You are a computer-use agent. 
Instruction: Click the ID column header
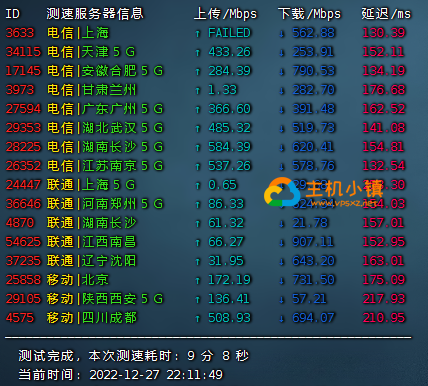click(12, 14)
